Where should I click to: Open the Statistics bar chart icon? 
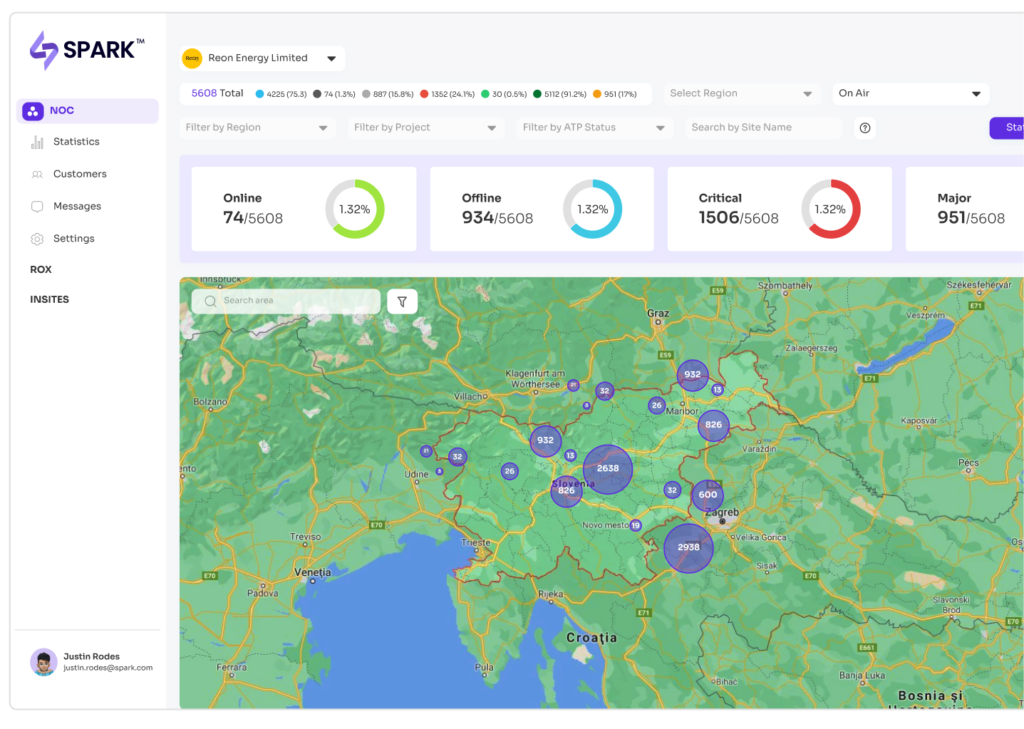[37, 142]
